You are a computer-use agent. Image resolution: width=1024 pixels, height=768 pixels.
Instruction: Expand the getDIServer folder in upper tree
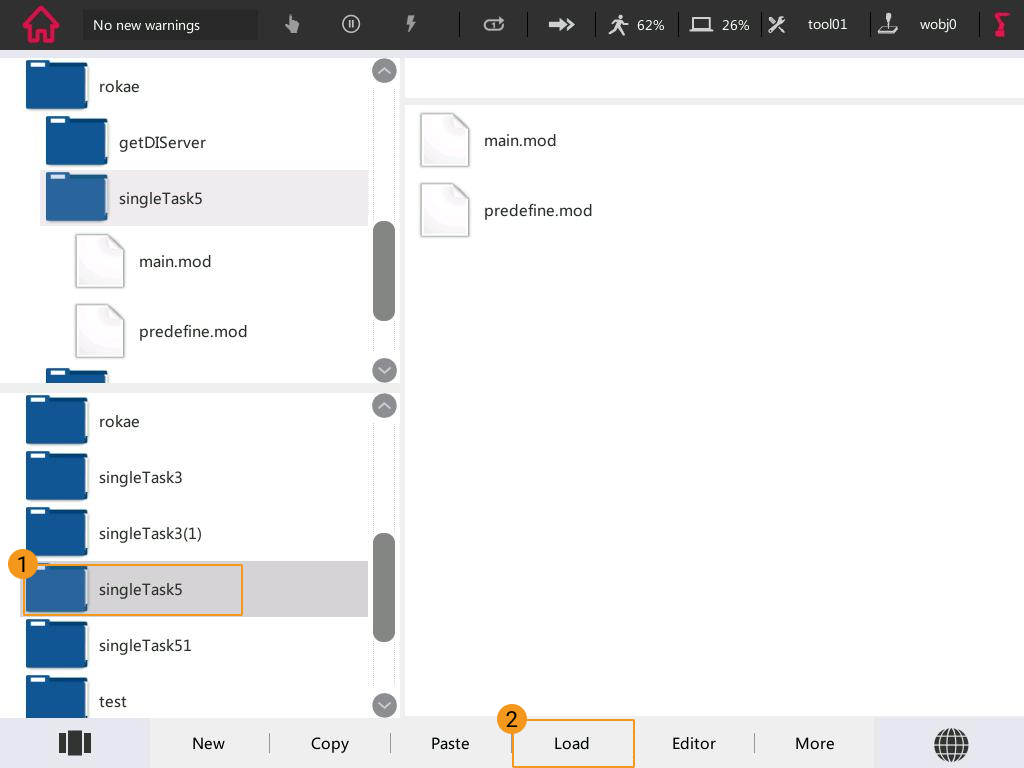(161, 142)
